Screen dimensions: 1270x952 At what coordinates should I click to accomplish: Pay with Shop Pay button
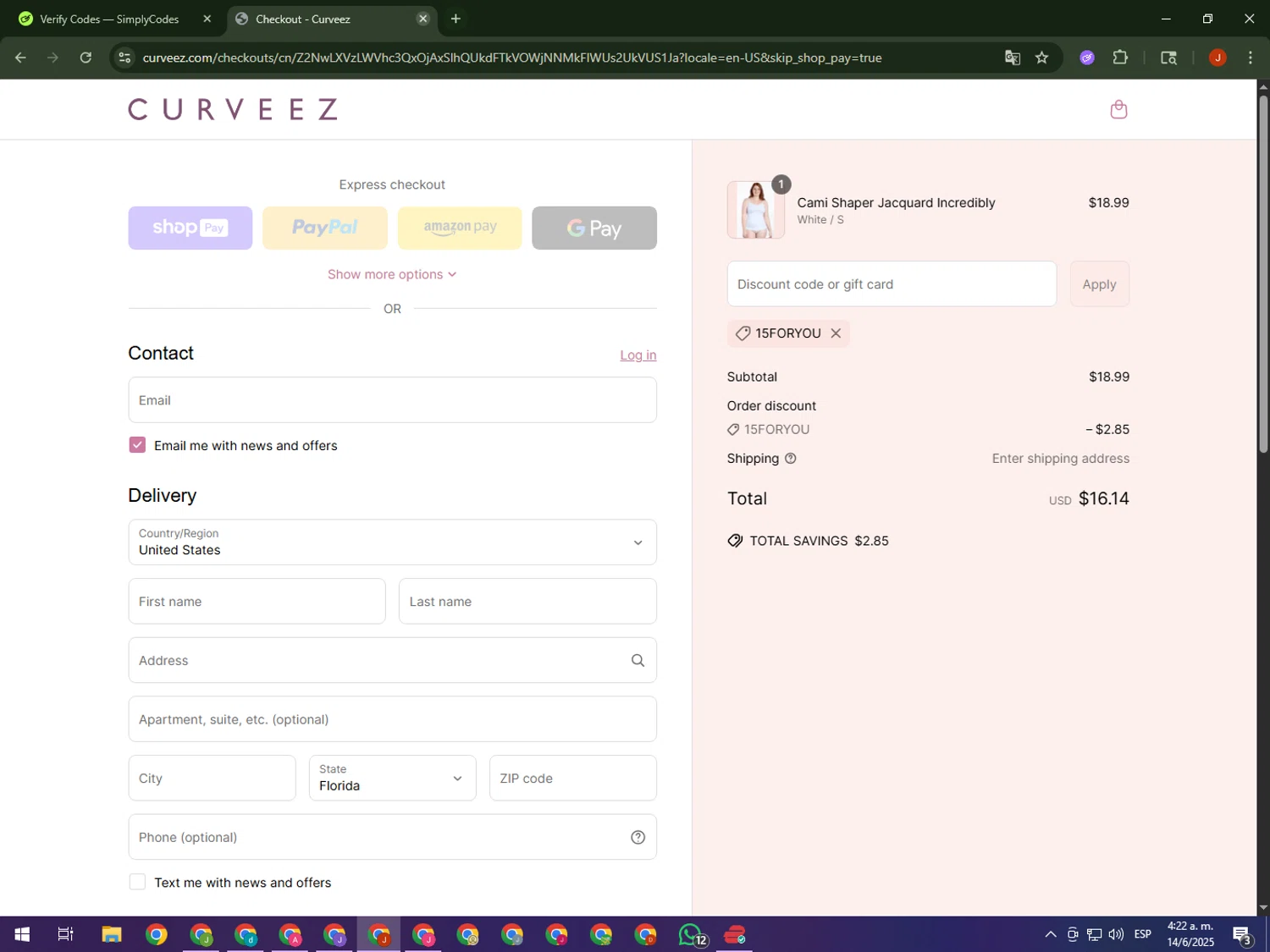point(190,228)
